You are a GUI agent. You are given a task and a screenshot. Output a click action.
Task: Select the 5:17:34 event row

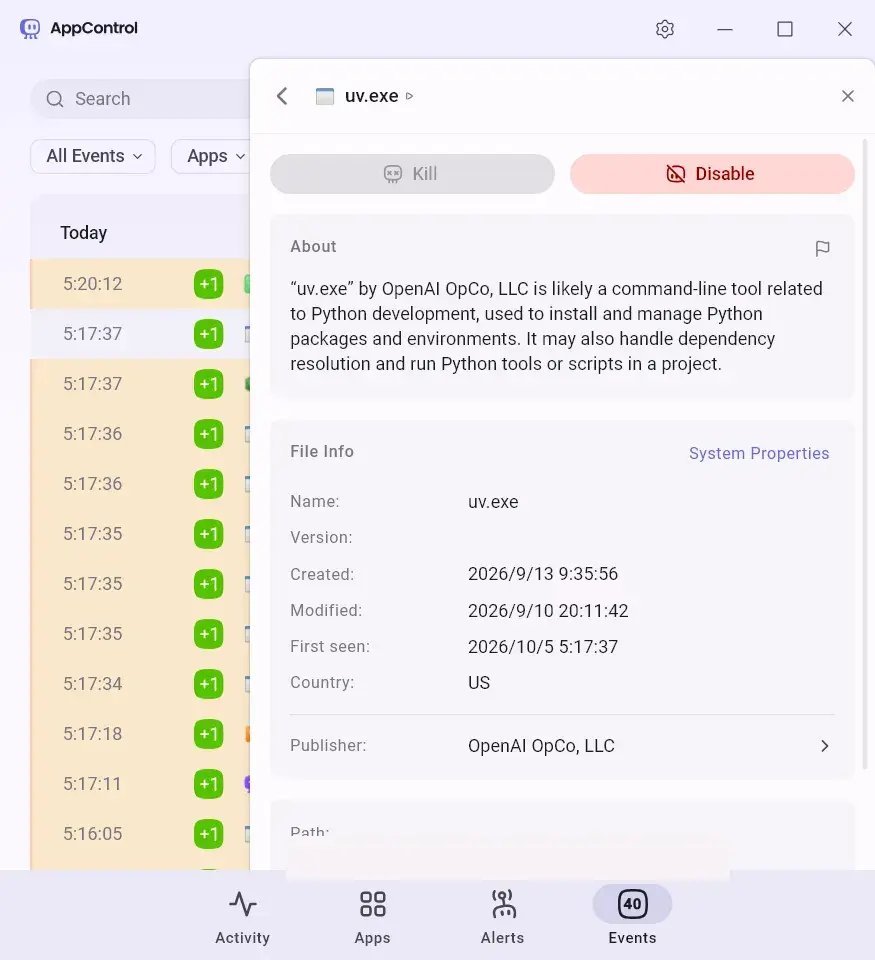tap(140, 684)
